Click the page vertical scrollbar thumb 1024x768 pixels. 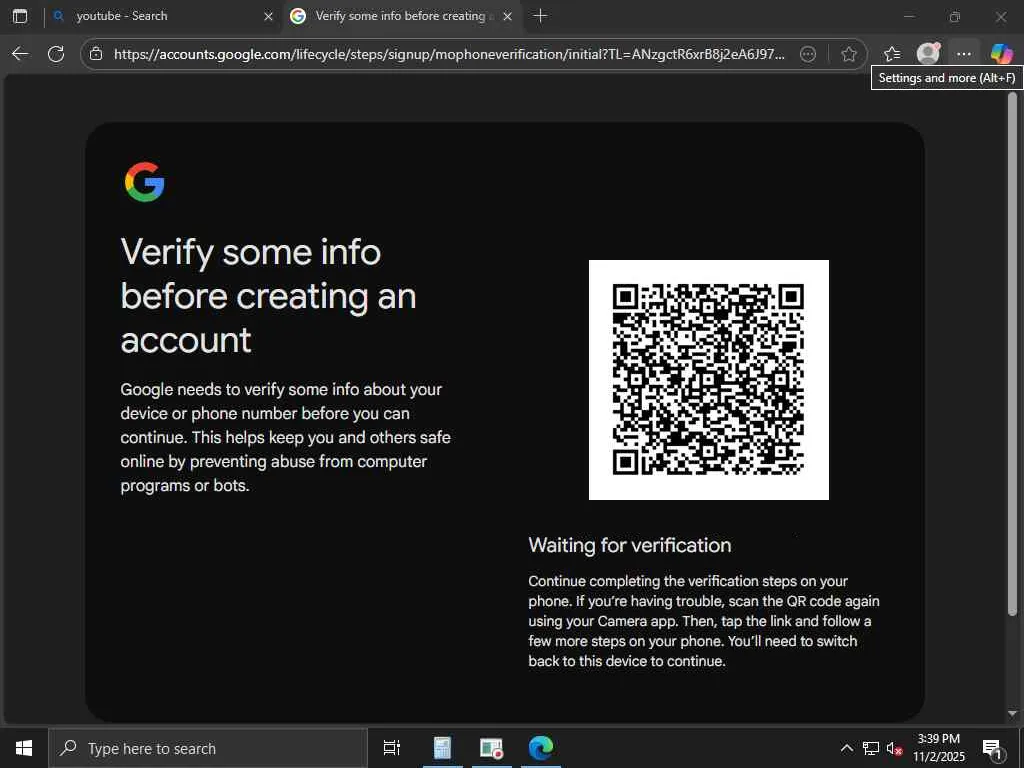[1012, 354]
